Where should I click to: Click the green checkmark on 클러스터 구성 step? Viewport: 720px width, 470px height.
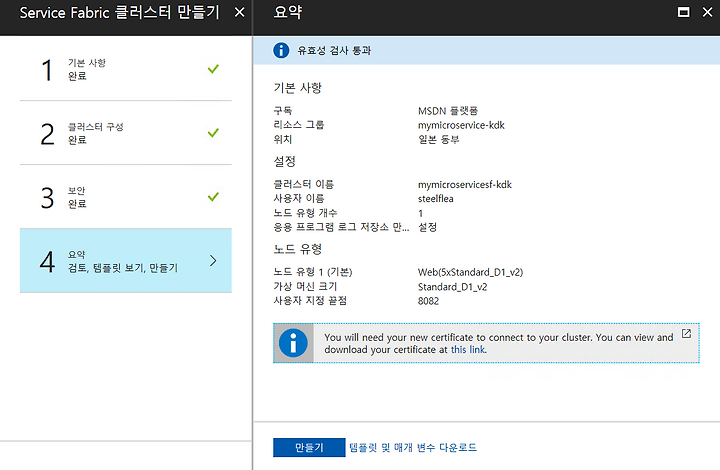click(213, 133)
